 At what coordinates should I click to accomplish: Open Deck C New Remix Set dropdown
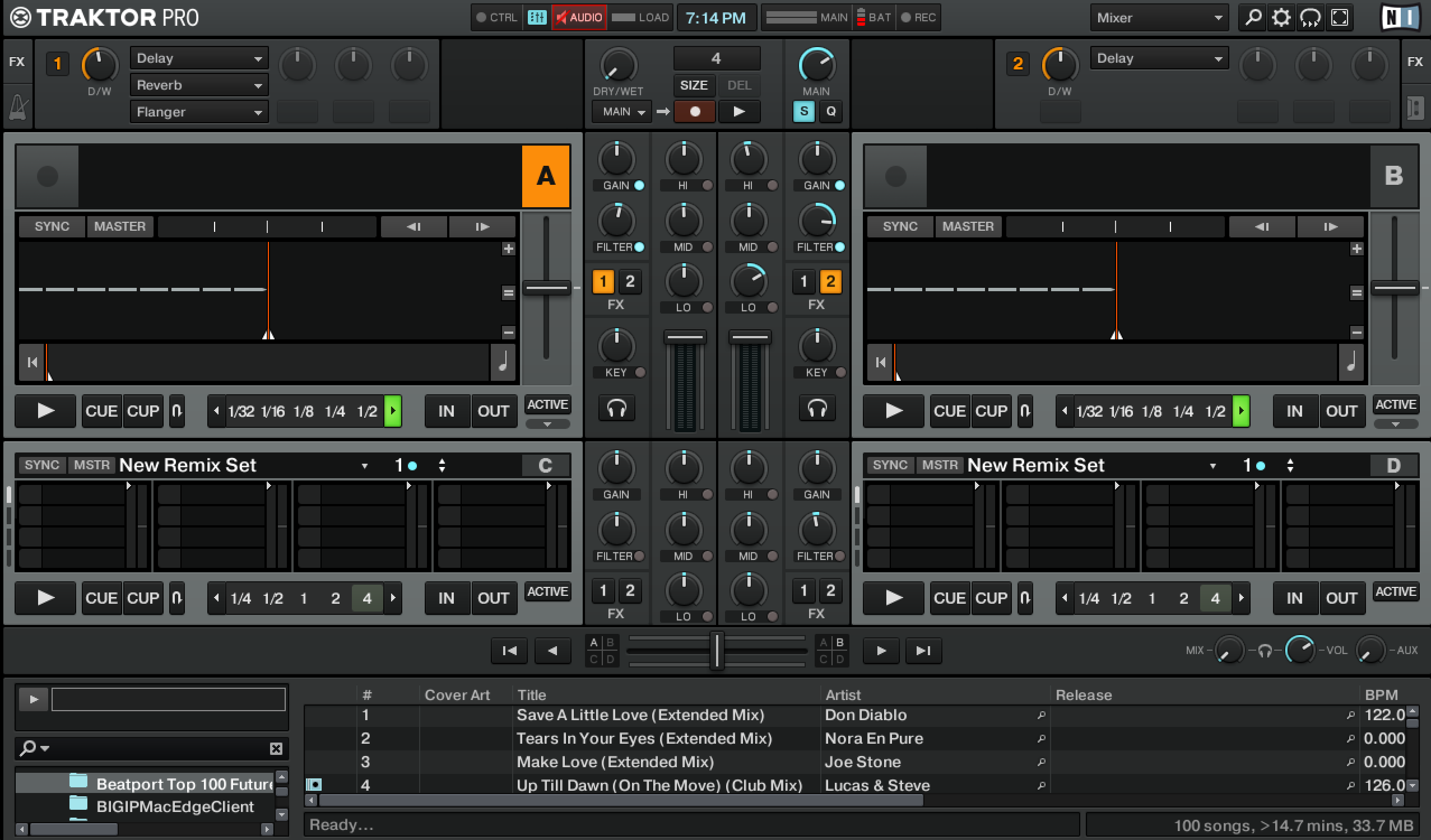[364, 465]
